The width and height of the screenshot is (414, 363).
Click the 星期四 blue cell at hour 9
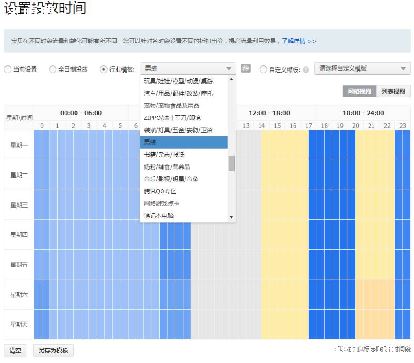(183, 235)
